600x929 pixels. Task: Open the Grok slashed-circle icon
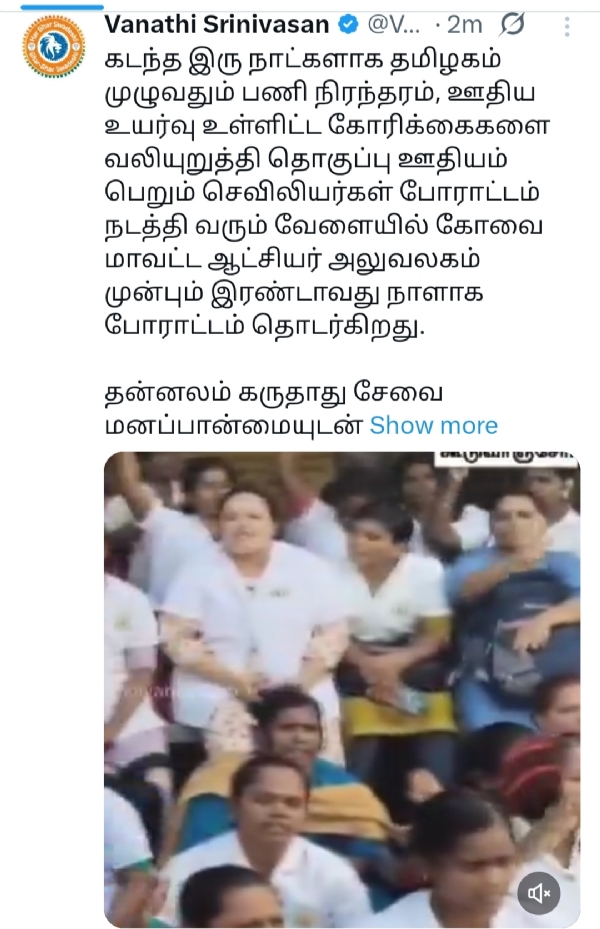tap(513, 25)
